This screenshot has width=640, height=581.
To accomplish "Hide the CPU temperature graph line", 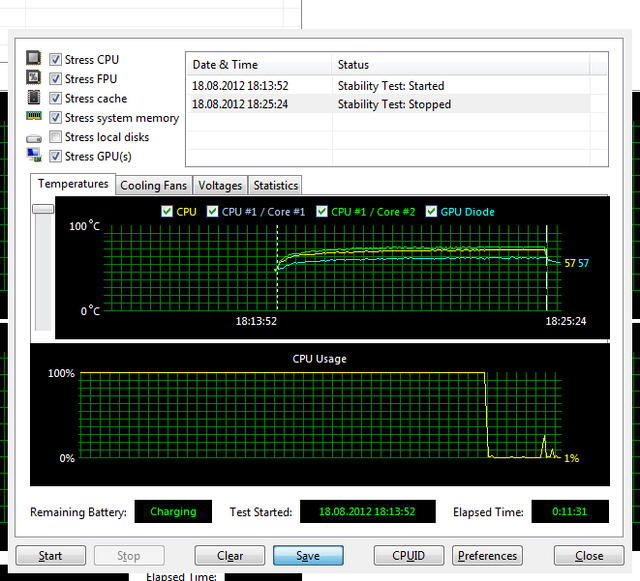I will (x=167, y=211).
